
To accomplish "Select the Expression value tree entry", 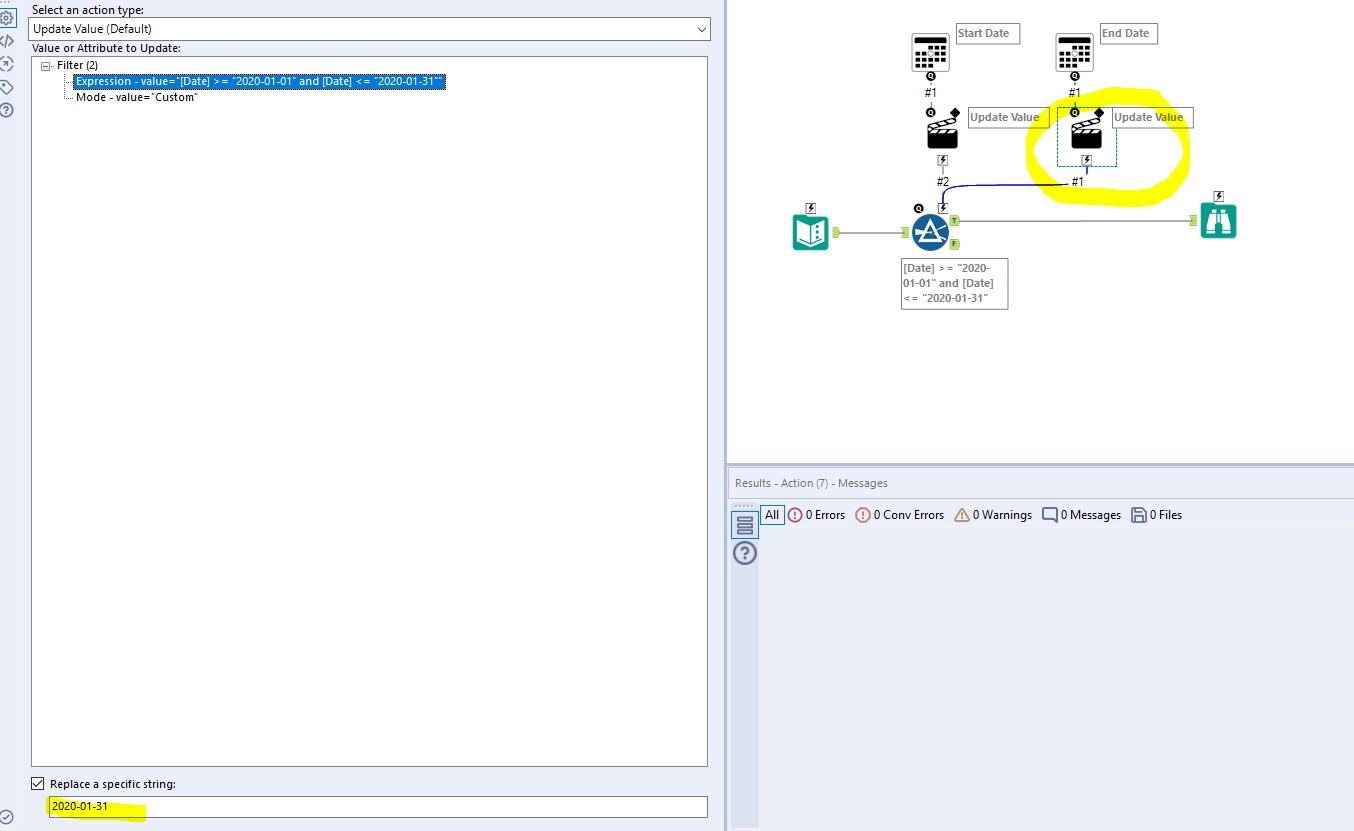I will point(260,81).
